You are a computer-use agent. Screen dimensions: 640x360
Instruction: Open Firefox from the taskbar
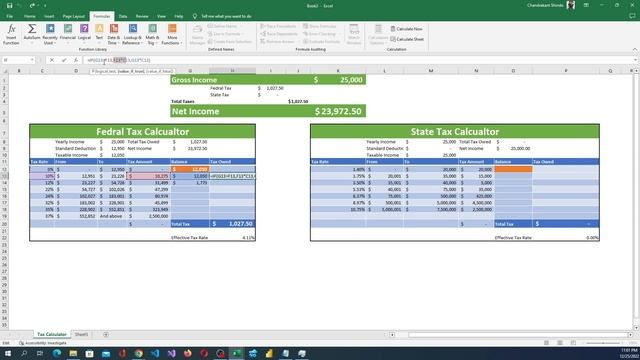187,353
